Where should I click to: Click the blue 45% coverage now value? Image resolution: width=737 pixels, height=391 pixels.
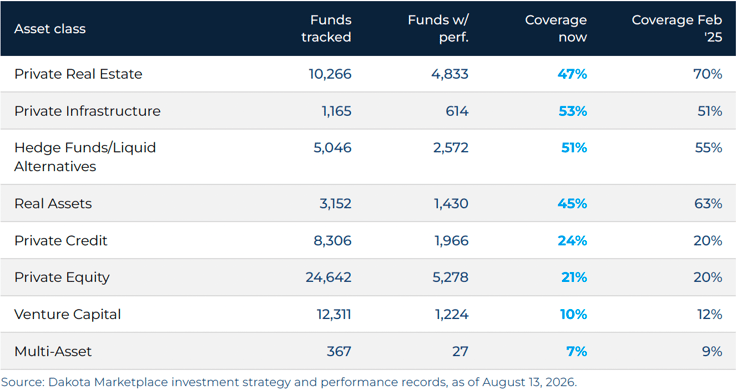pyautogui.click(x=572, y=203)
